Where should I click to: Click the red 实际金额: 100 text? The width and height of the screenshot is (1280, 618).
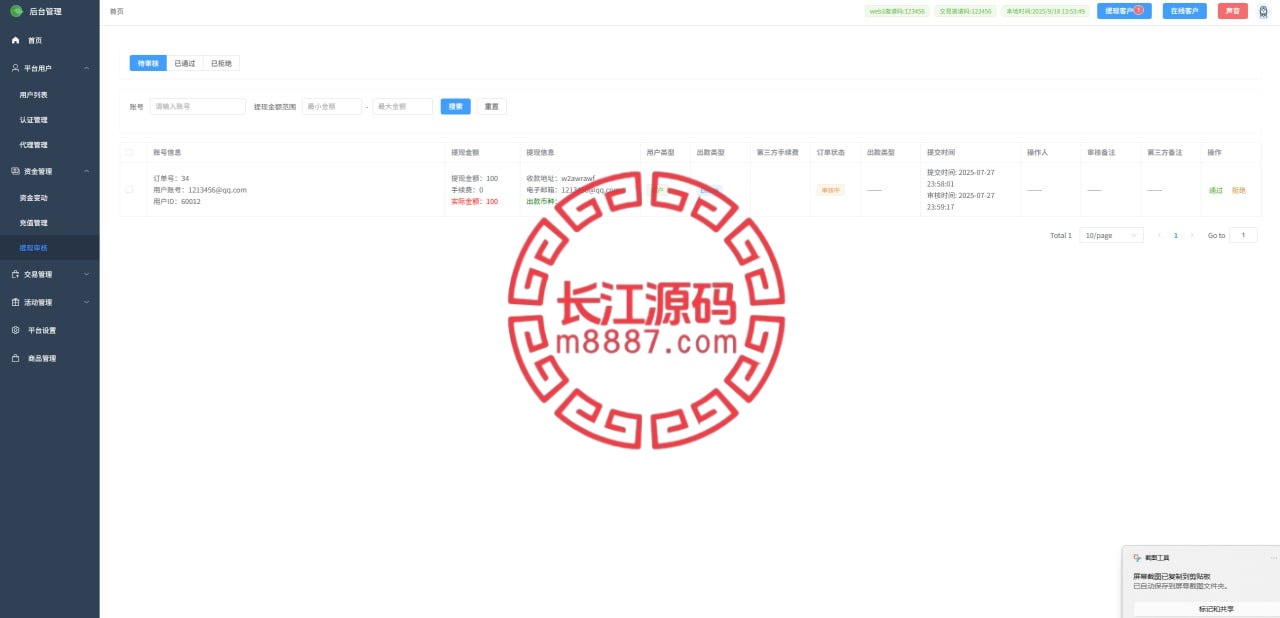pos(475,201)
